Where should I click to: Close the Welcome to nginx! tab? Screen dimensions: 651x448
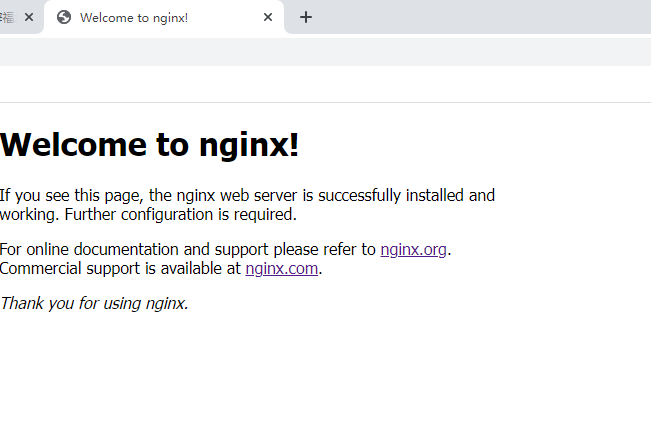tap(268, 17)
